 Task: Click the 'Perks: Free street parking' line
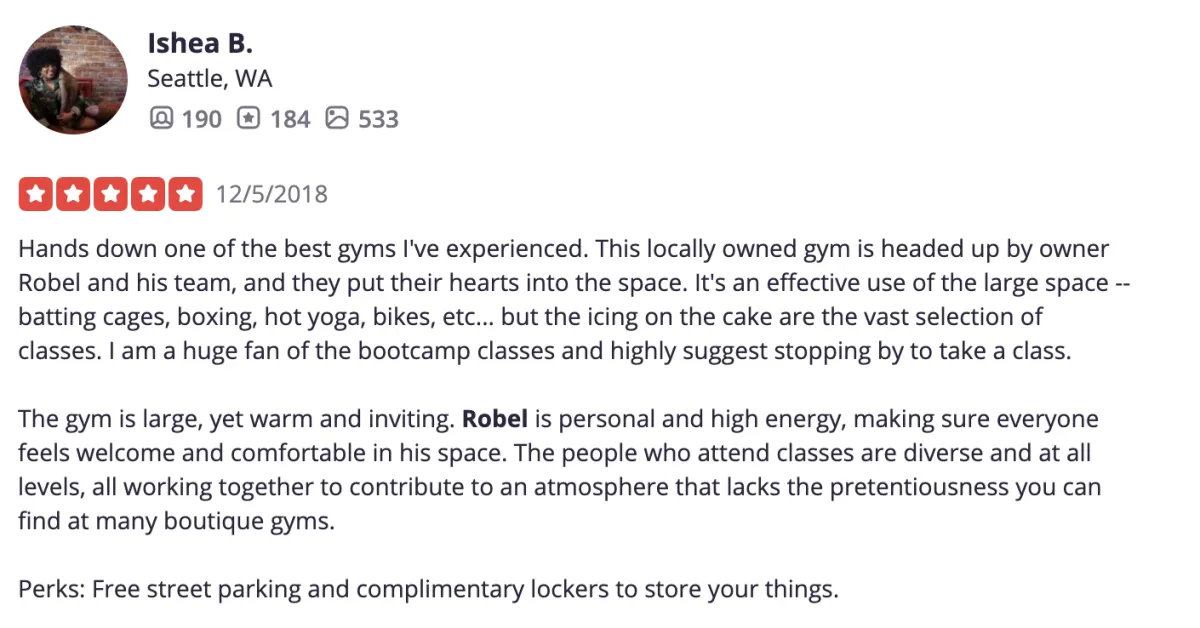point(428,589)
